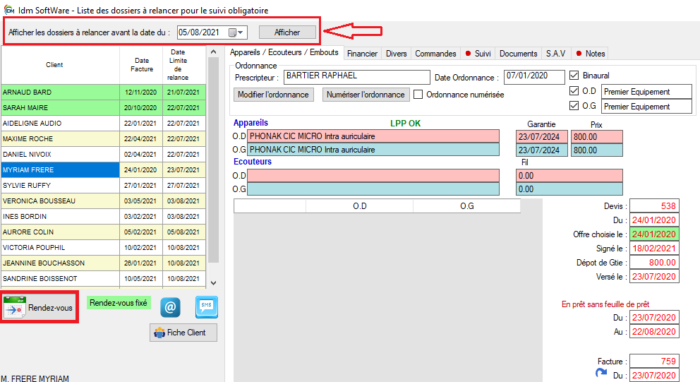
Task: Click the Dépot de Gtie value 800.00
Action: 654,262
